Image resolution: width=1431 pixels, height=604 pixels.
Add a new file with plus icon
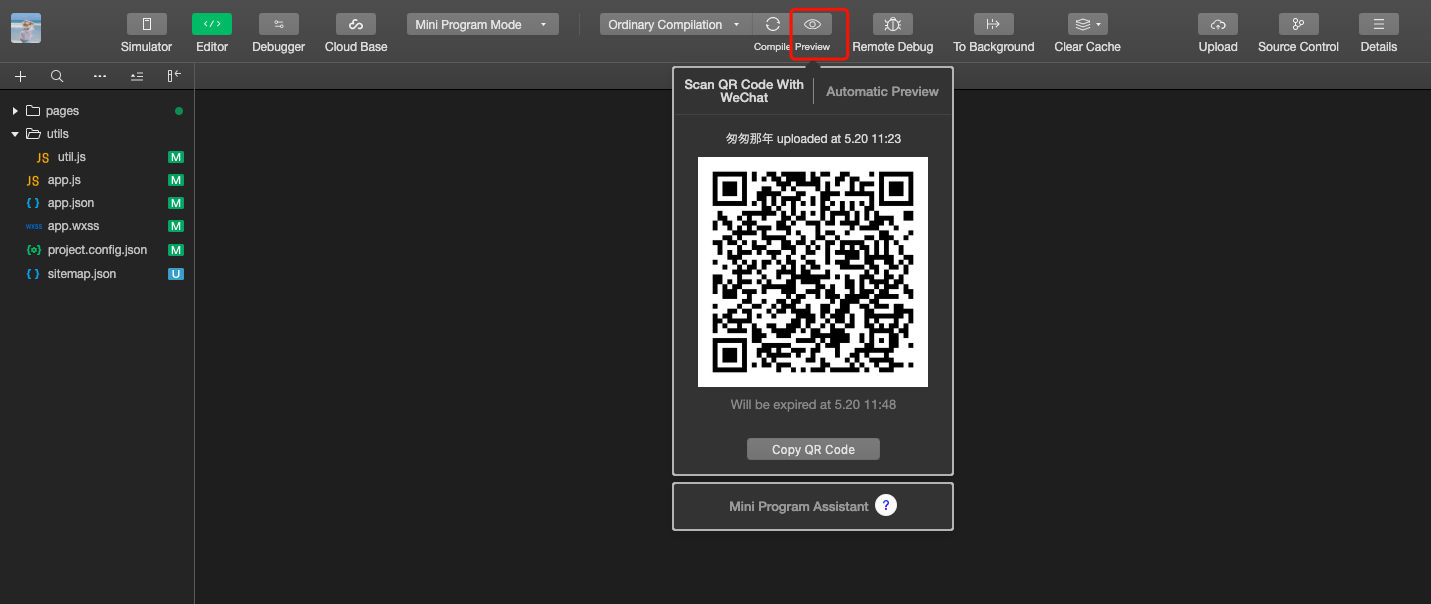(x=20, y=76)
